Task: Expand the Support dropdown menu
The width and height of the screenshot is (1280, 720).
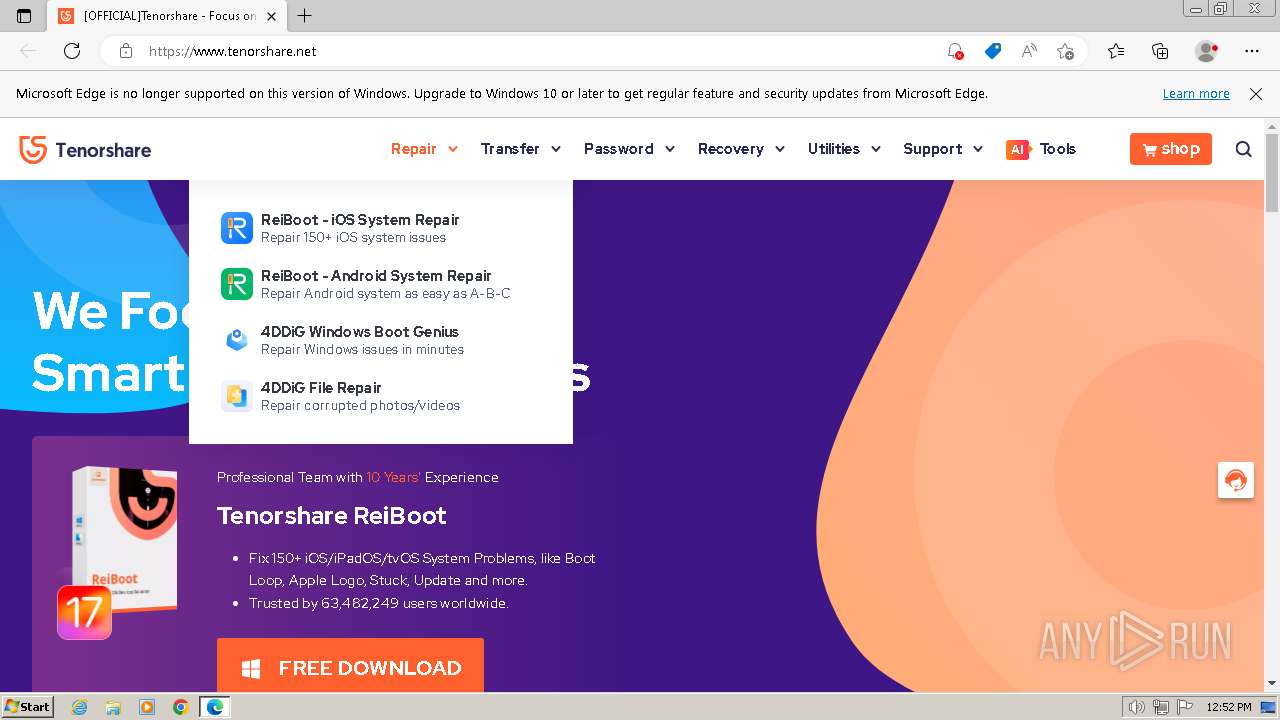Action: 943,149
